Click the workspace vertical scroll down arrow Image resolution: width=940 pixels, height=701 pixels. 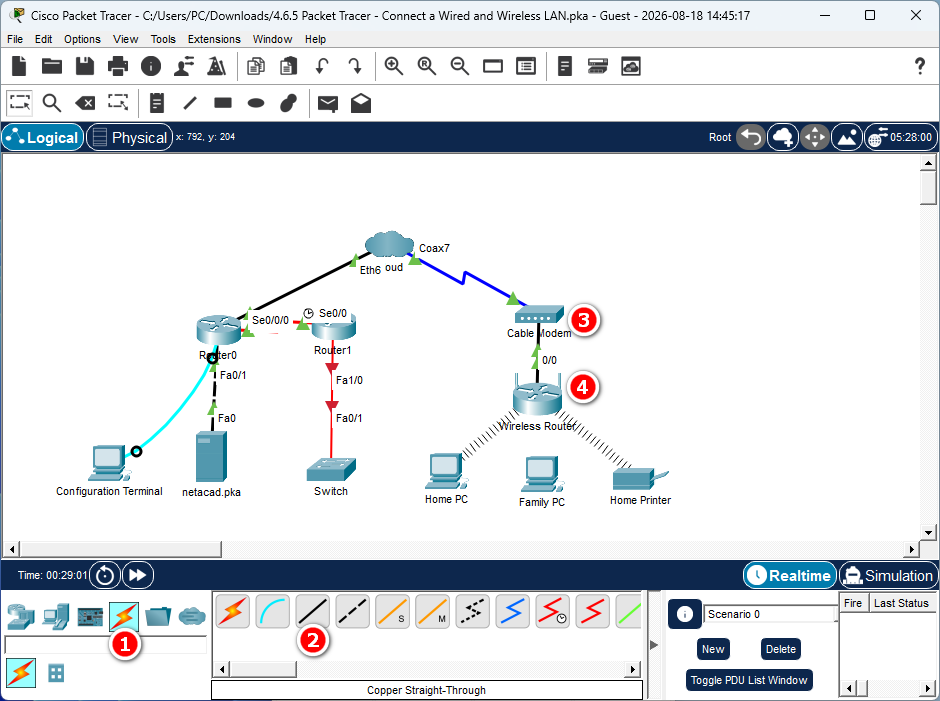pyautogui.click(x=928, y=532)
